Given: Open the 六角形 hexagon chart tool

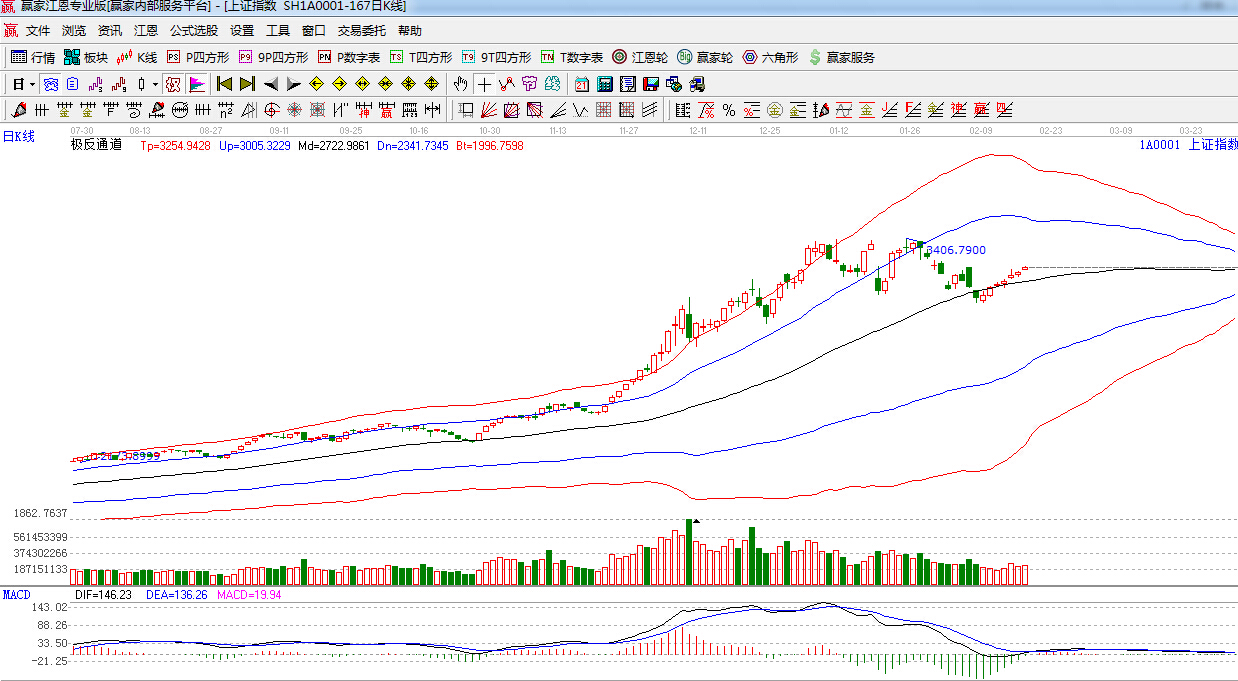Looking at the screenshot, I should tap(770, 57).
